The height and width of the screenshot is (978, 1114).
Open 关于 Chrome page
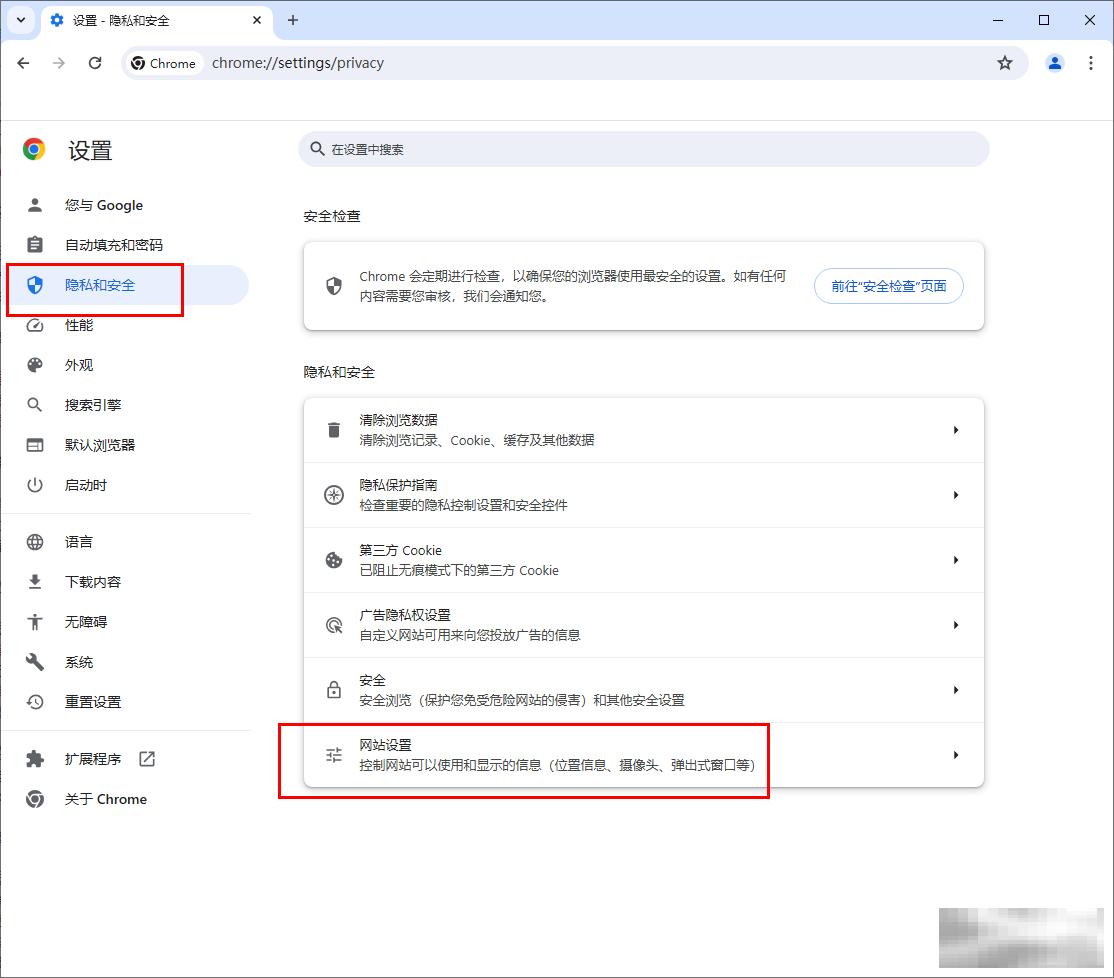(105, 799)
